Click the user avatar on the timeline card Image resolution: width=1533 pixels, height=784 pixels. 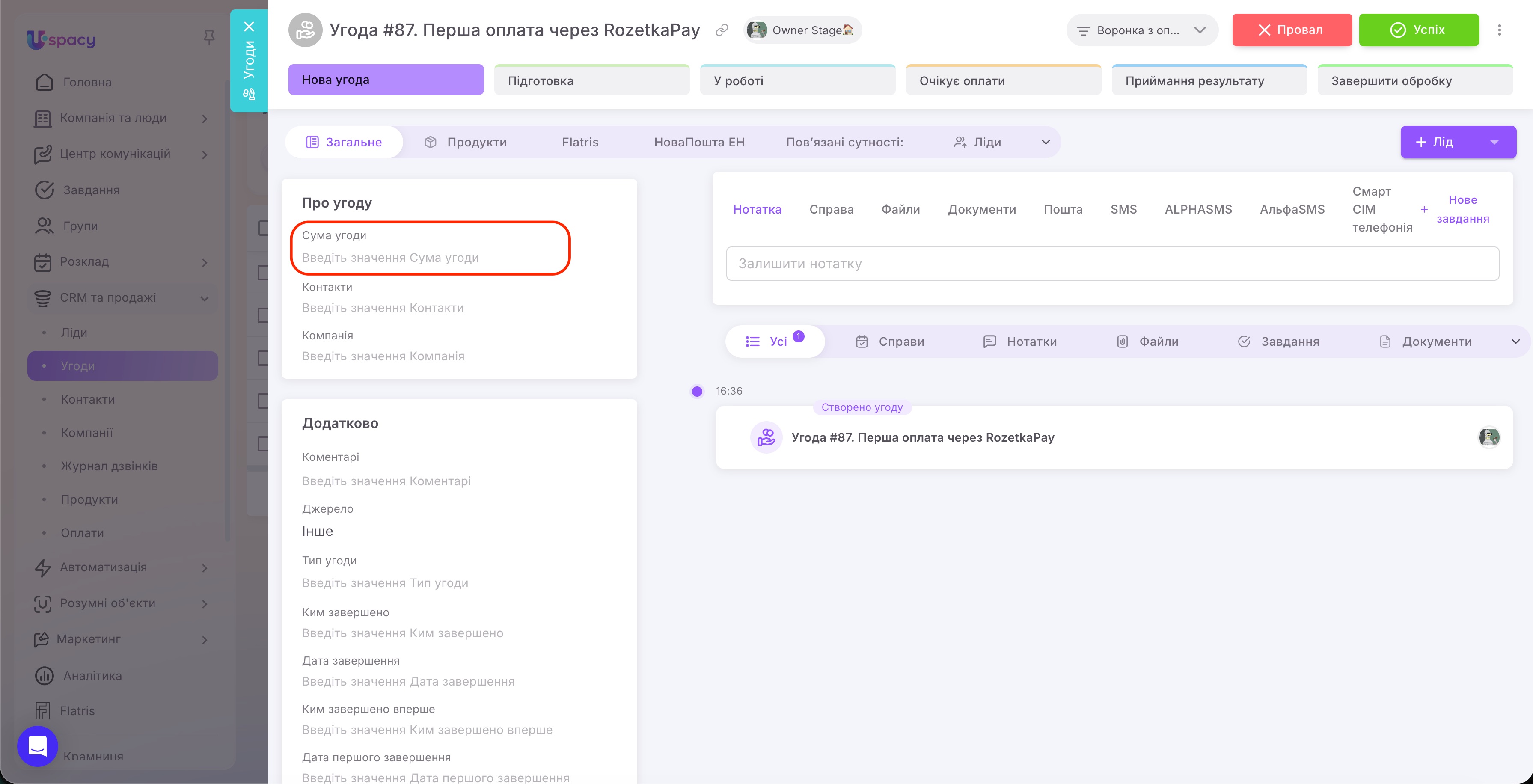coord(1489,437)
